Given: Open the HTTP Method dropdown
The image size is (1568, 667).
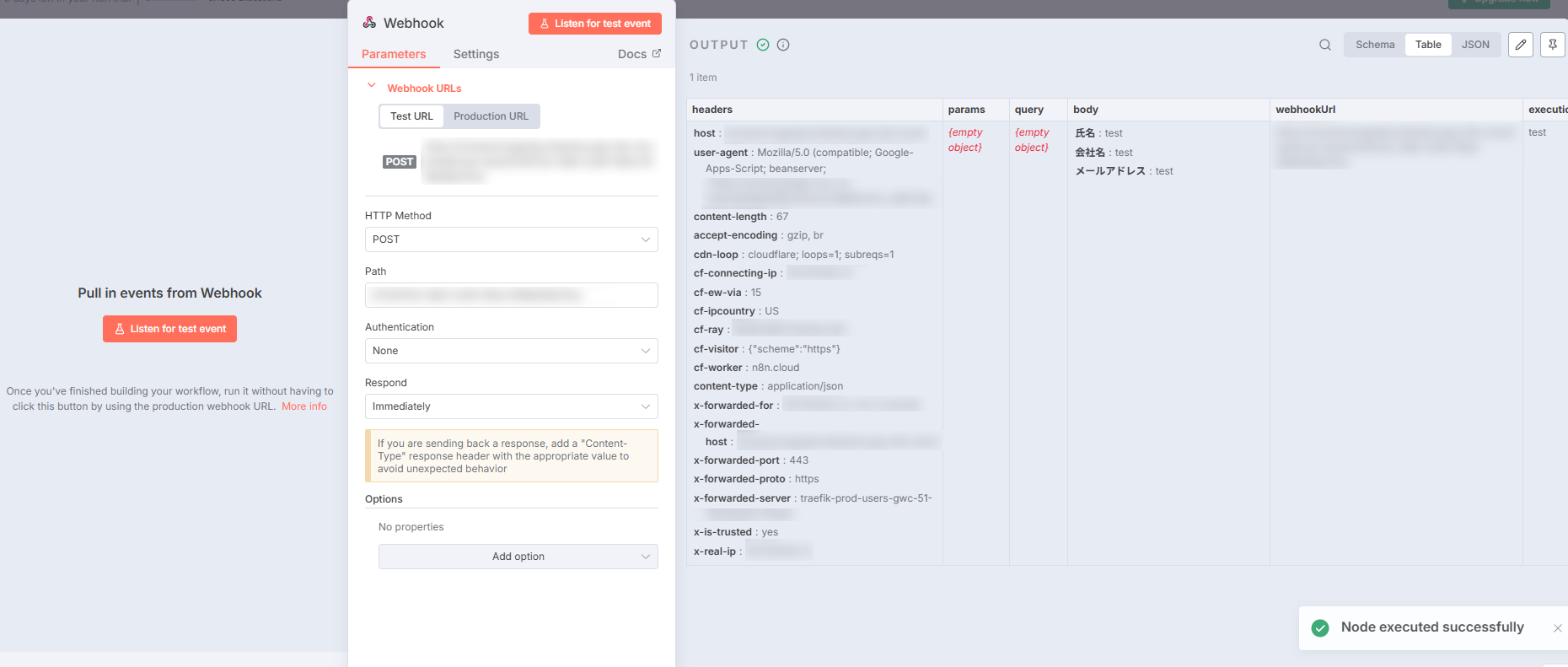Looking at the screenshot, I should (511, 239).
